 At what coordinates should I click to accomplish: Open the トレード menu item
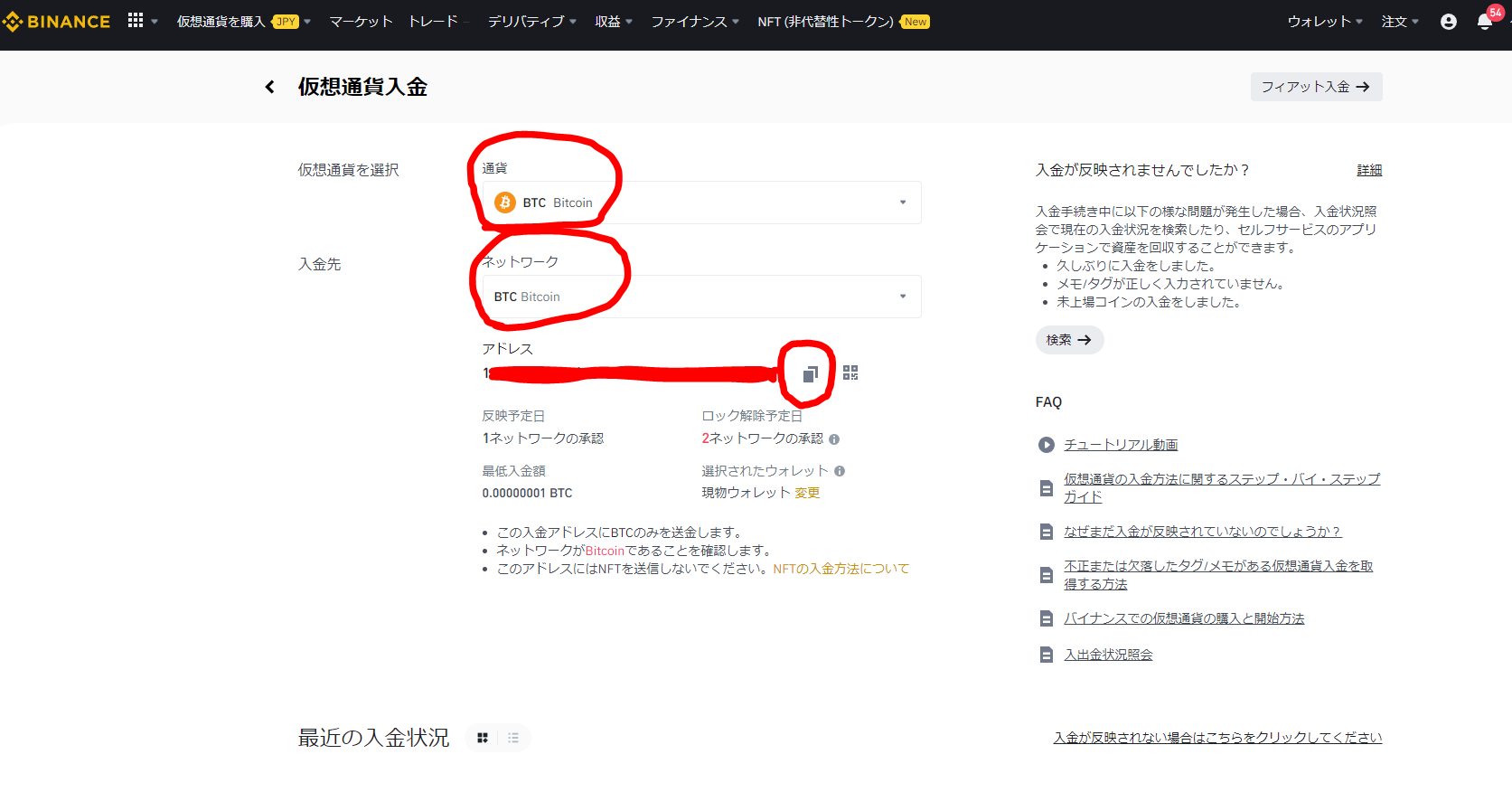pos(433,22)
